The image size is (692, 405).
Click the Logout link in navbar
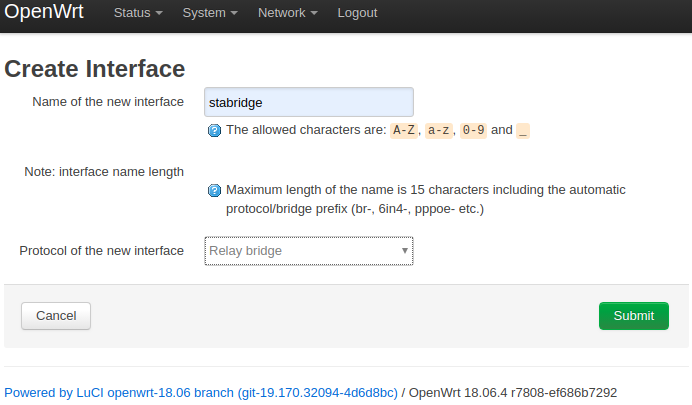(357, 13)
